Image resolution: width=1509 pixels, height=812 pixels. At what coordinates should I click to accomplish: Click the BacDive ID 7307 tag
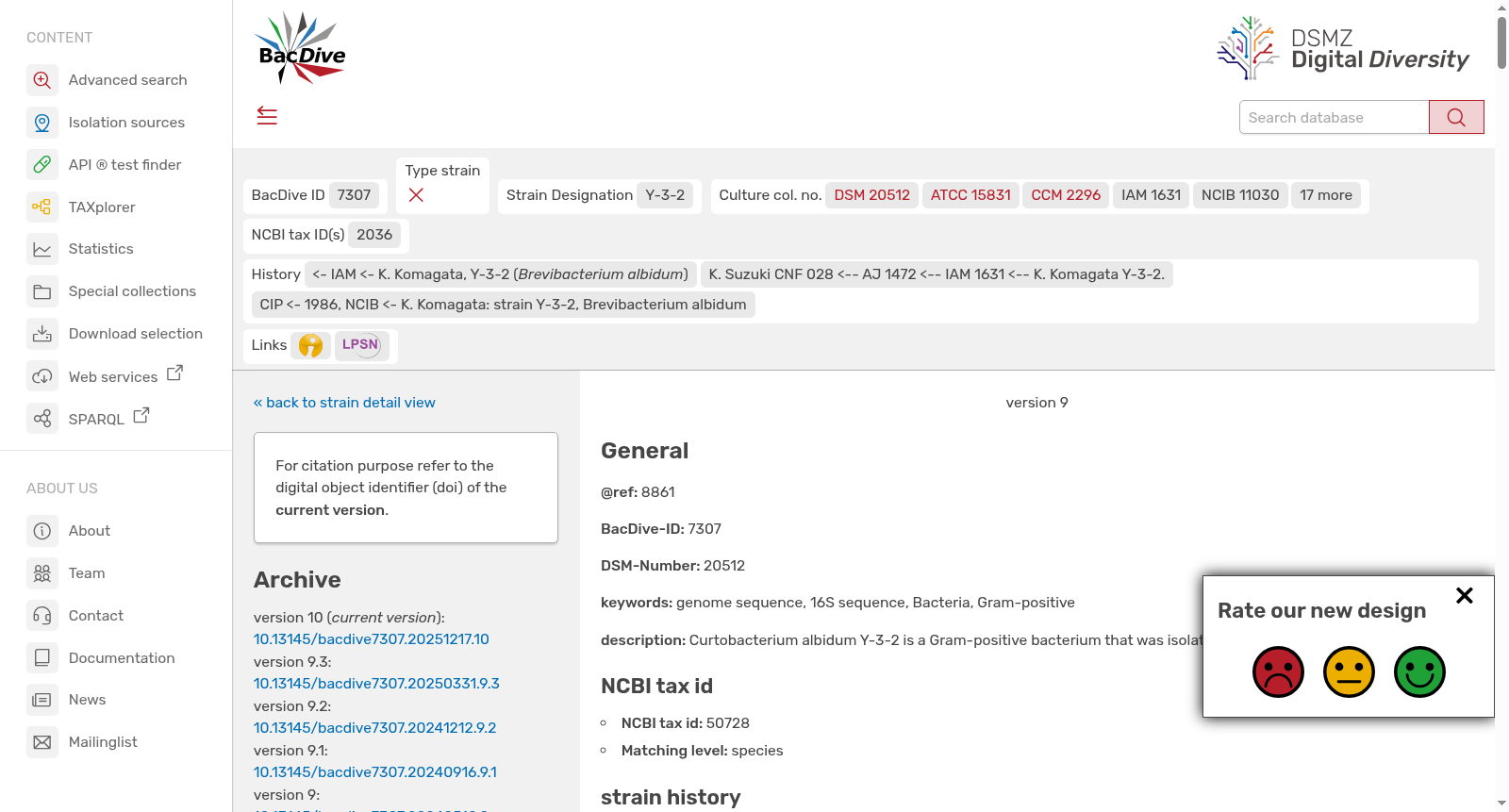pos(354,195)
